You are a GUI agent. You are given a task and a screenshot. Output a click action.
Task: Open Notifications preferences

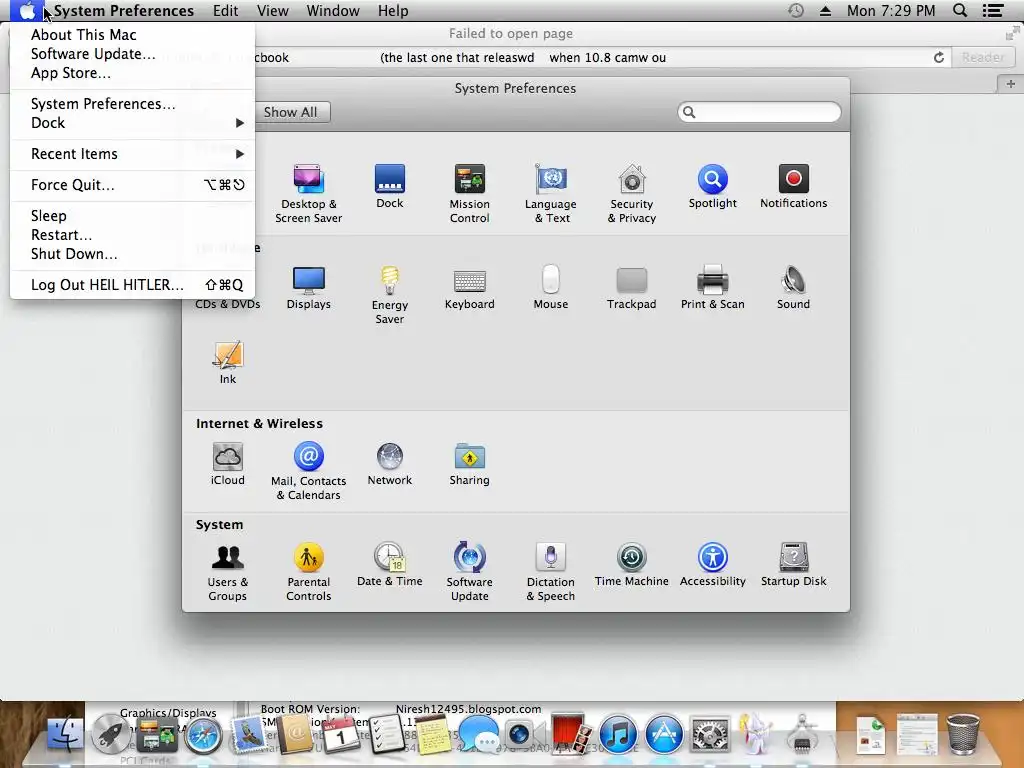click(x=793, y=186)
